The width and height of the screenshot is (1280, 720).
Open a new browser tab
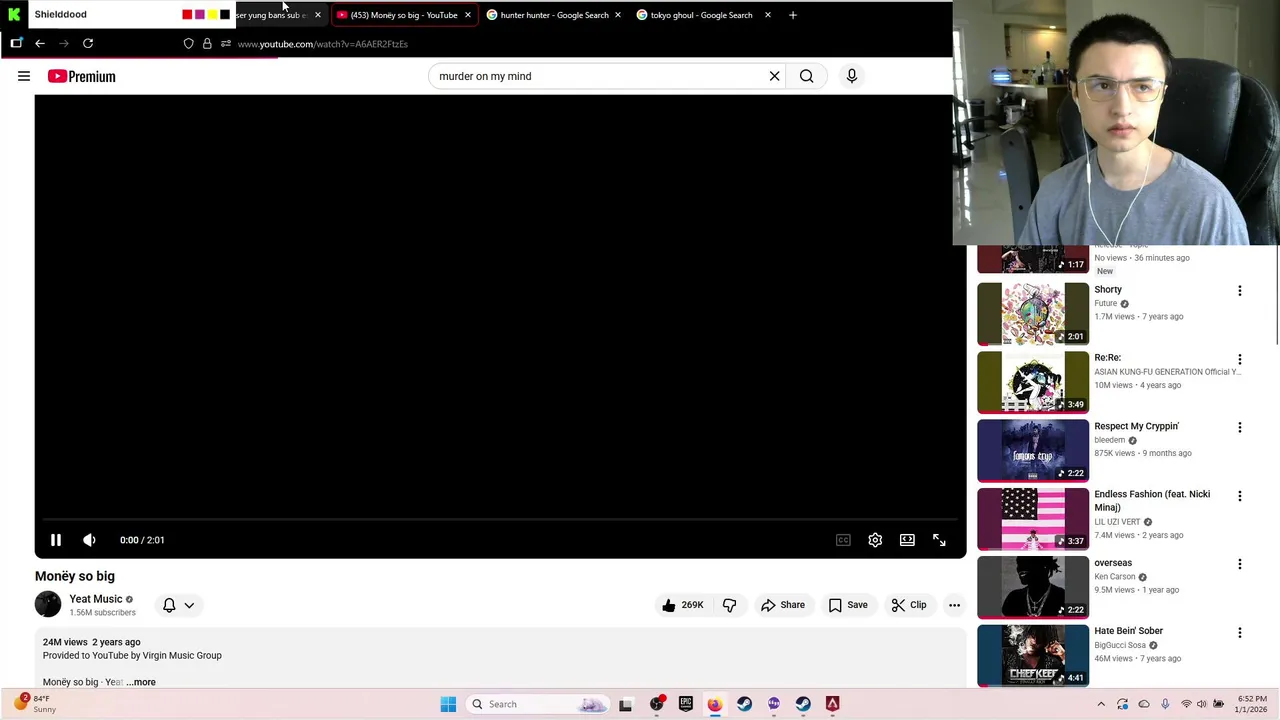click(x=792, y=15)
